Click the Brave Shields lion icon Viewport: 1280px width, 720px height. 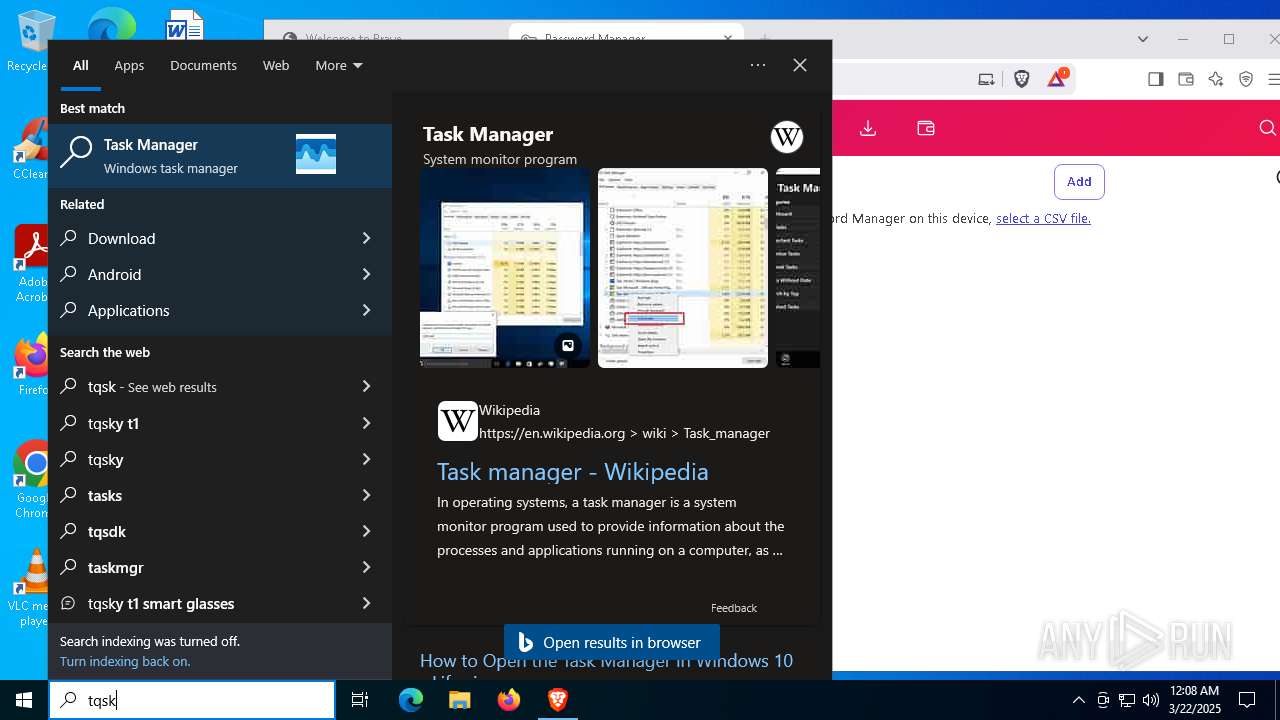coord(1021,79)
